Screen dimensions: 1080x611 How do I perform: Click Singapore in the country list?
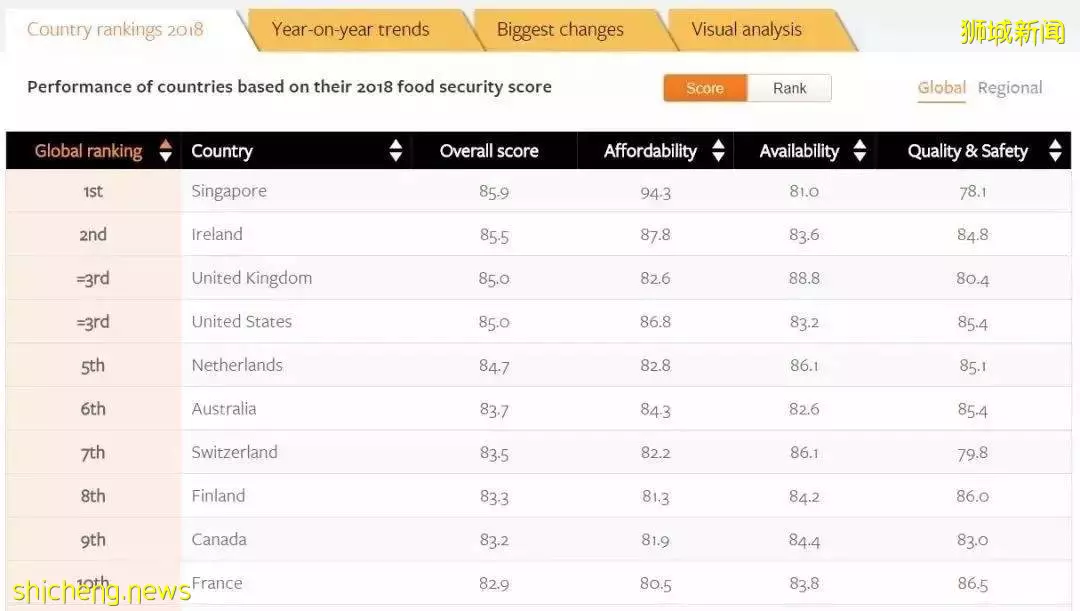click(229, 191)
